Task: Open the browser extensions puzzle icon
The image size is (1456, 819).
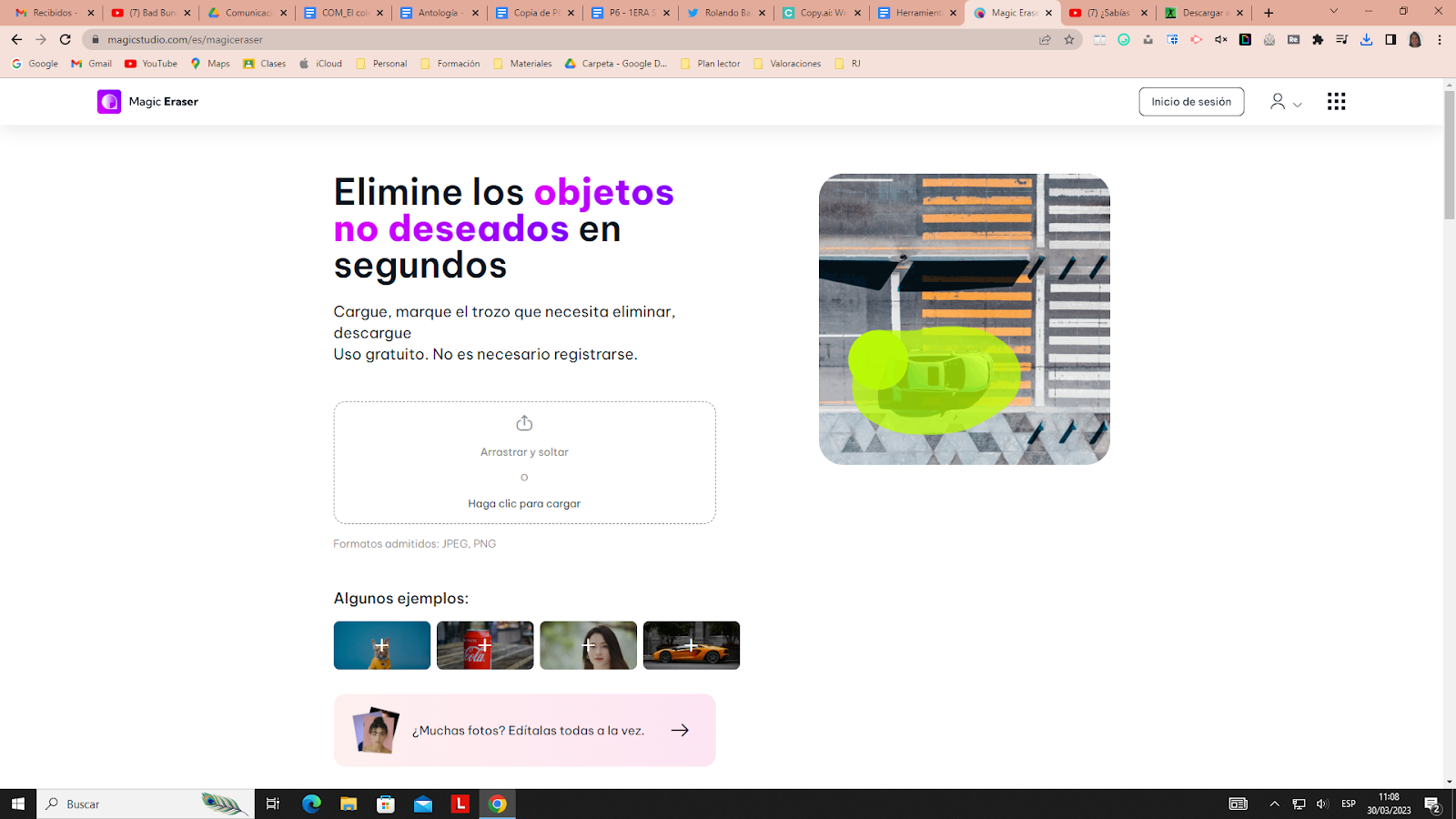Action: click(x=1318, y=40)
